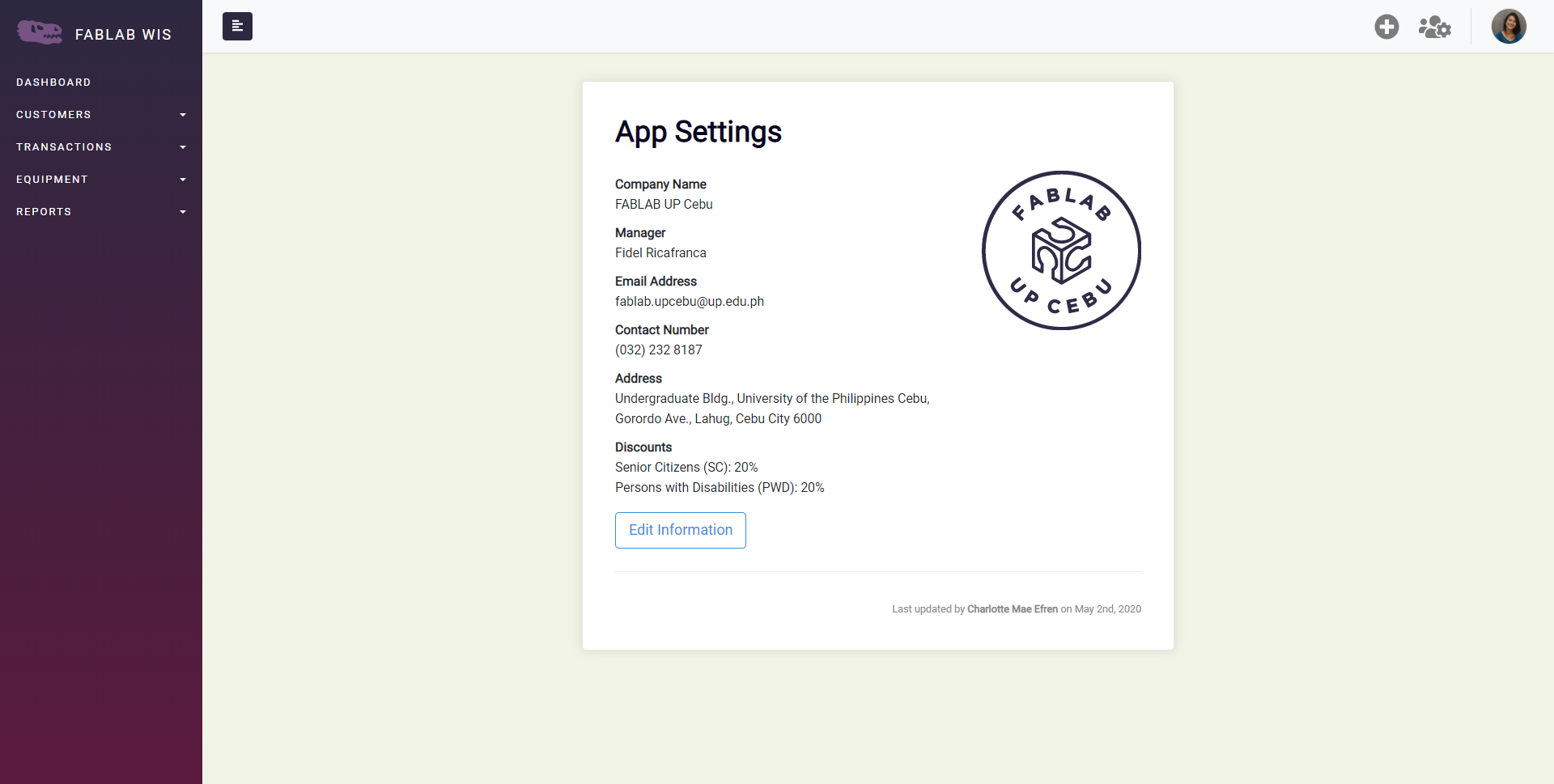
Task: Open the Dashboard menu item
Action: (101, 83)
